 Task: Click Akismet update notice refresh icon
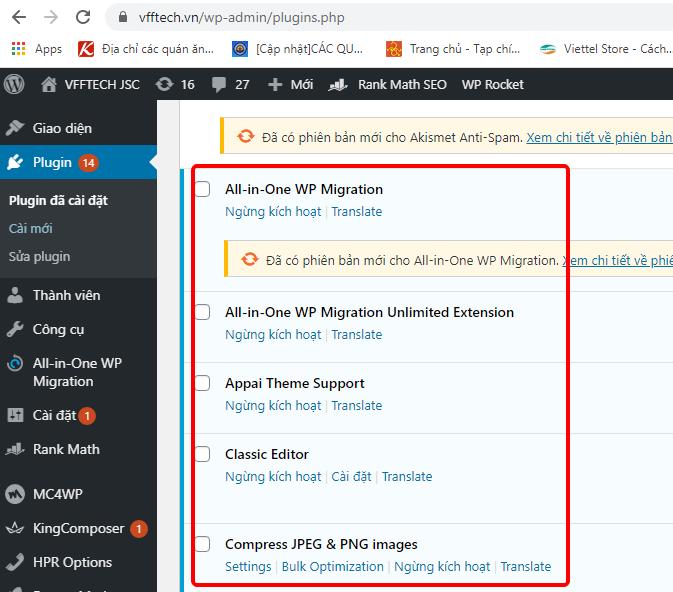pos(246,137)
